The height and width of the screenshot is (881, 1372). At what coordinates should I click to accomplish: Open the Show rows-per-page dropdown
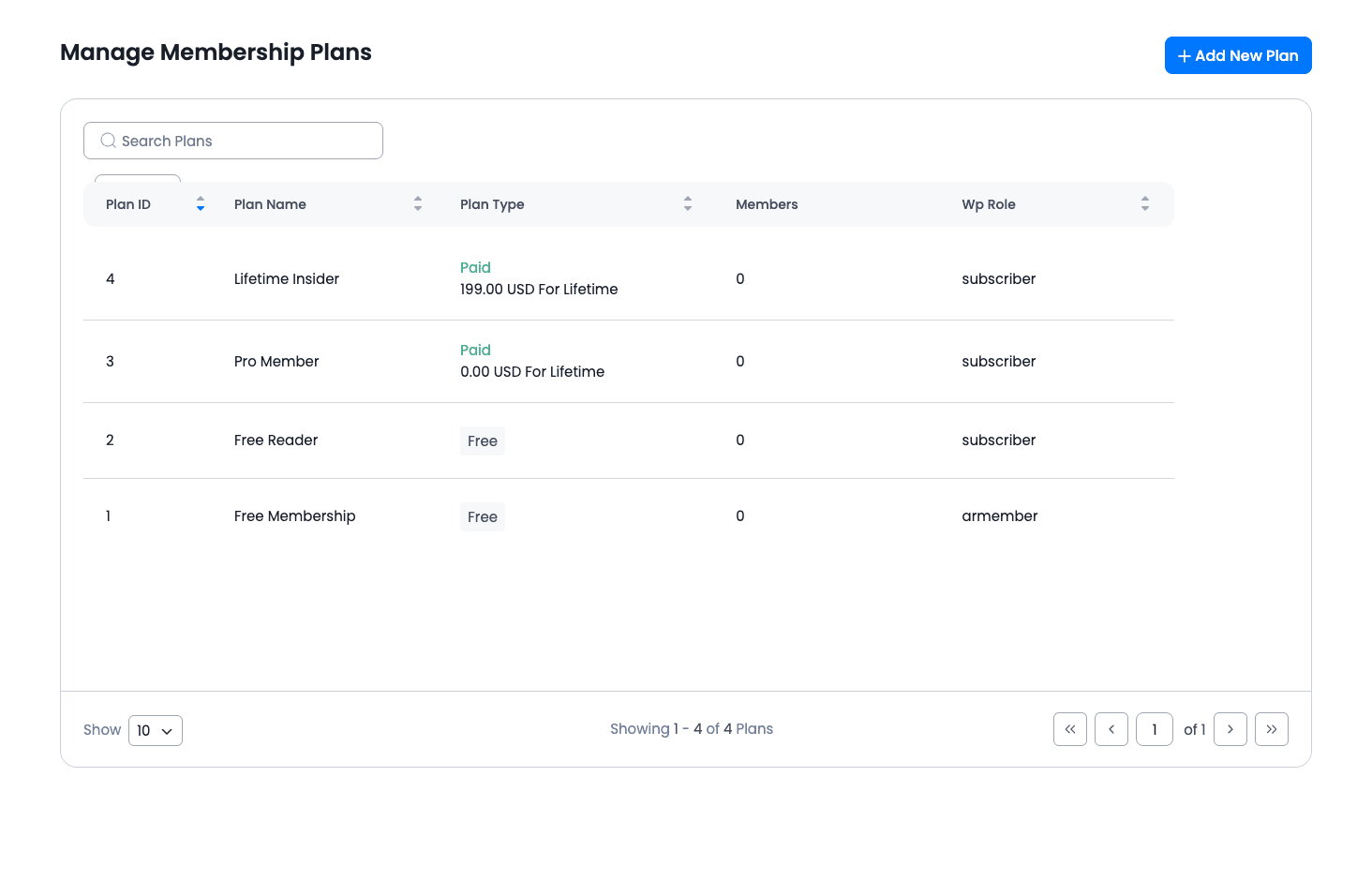[x=156, y=730]
